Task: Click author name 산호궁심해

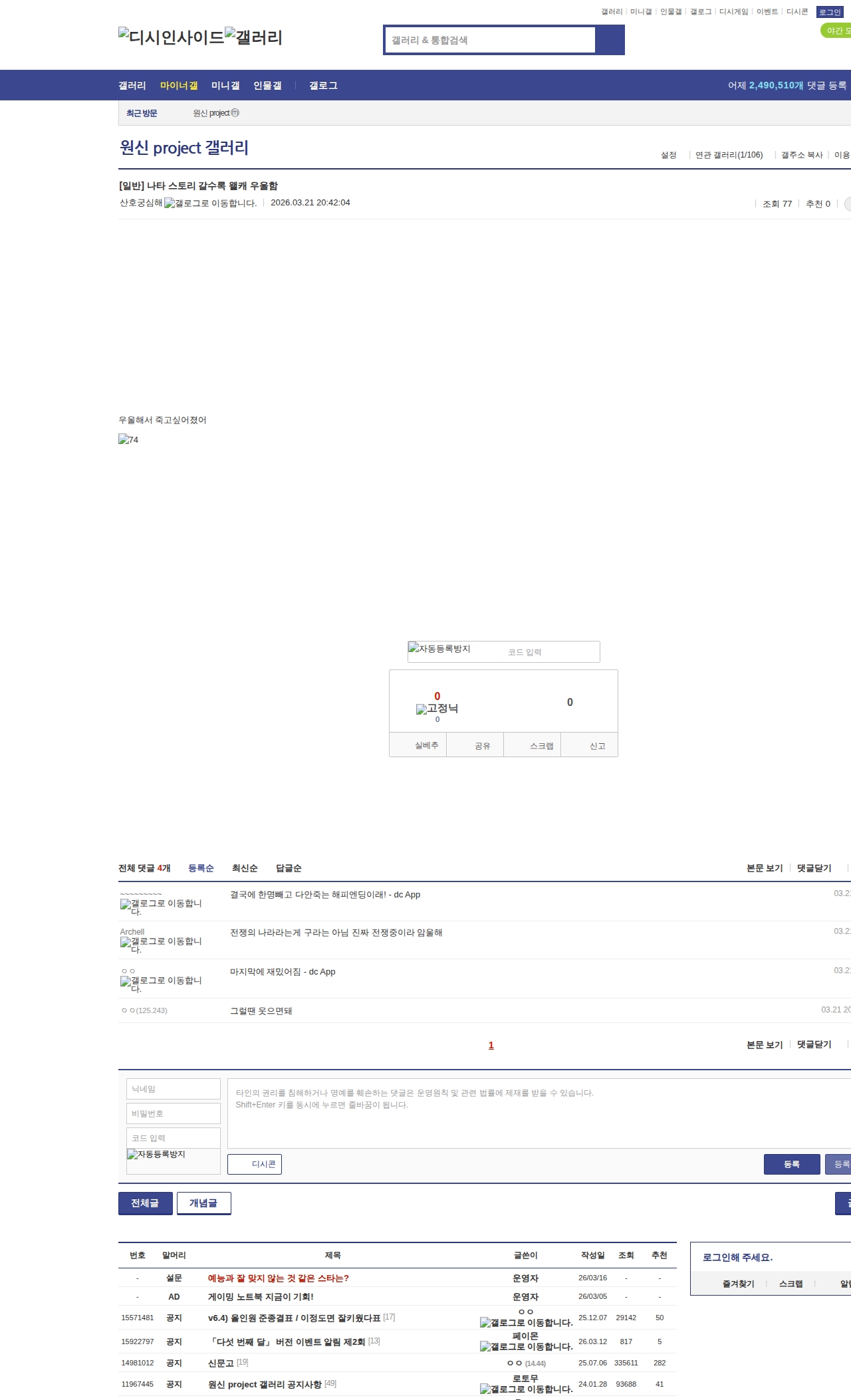Action: pos(141,203)
